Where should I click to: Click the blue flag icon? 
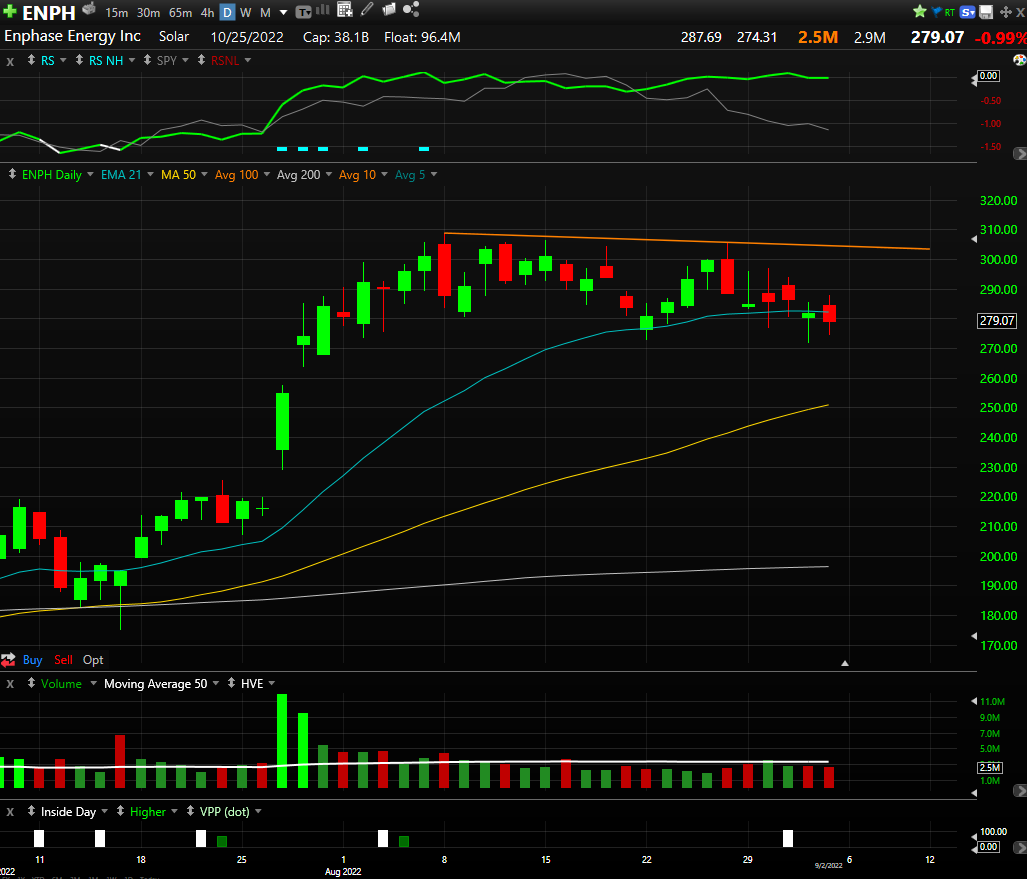tap(936, 12)
